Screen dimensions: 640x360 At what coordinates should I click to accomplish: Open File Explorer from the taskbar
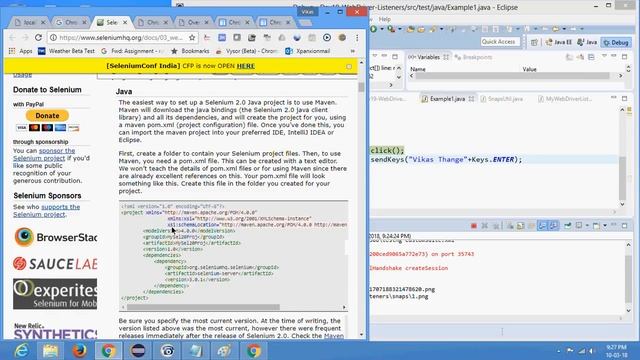pos(50,351)
